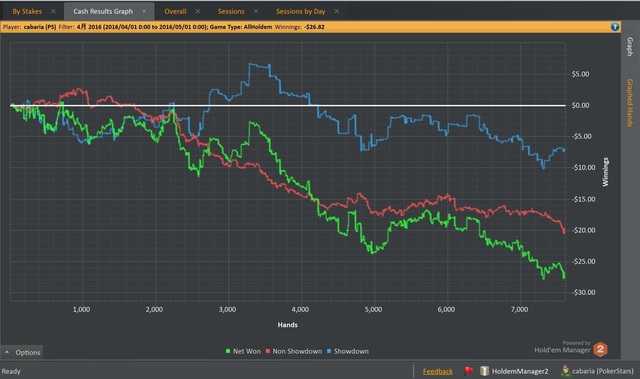Expand the Options panel
640x379 pixels.
click(22, 352)
